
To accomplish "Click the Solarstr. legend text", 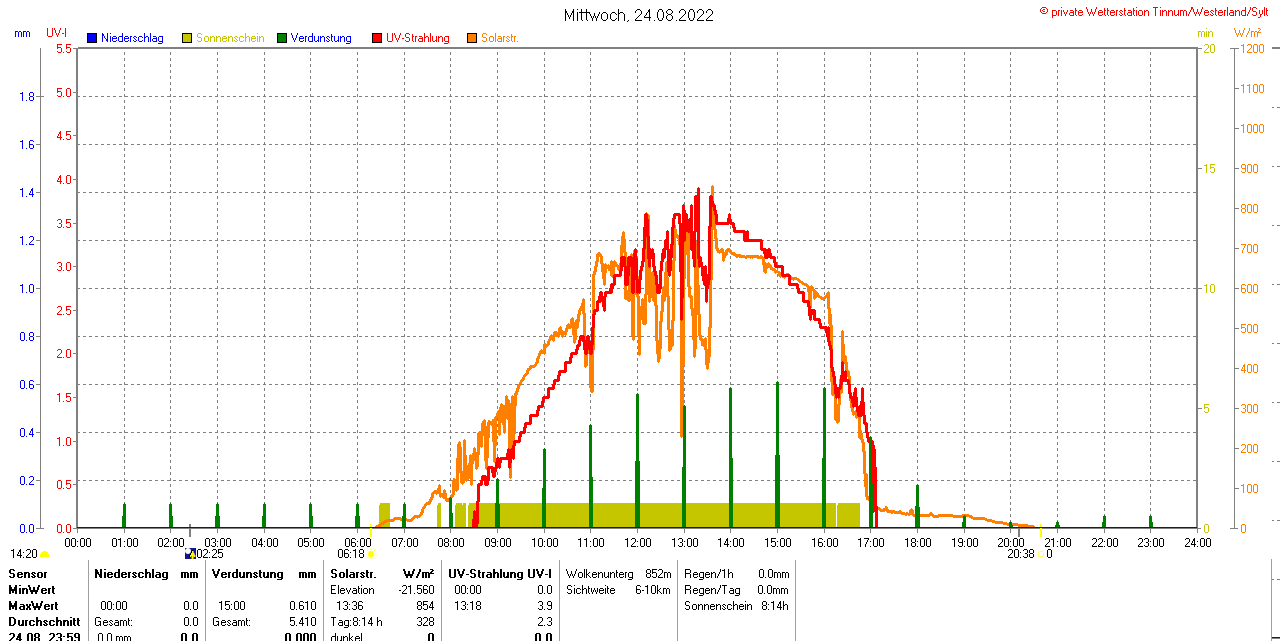I will click(x=499, y=38).
